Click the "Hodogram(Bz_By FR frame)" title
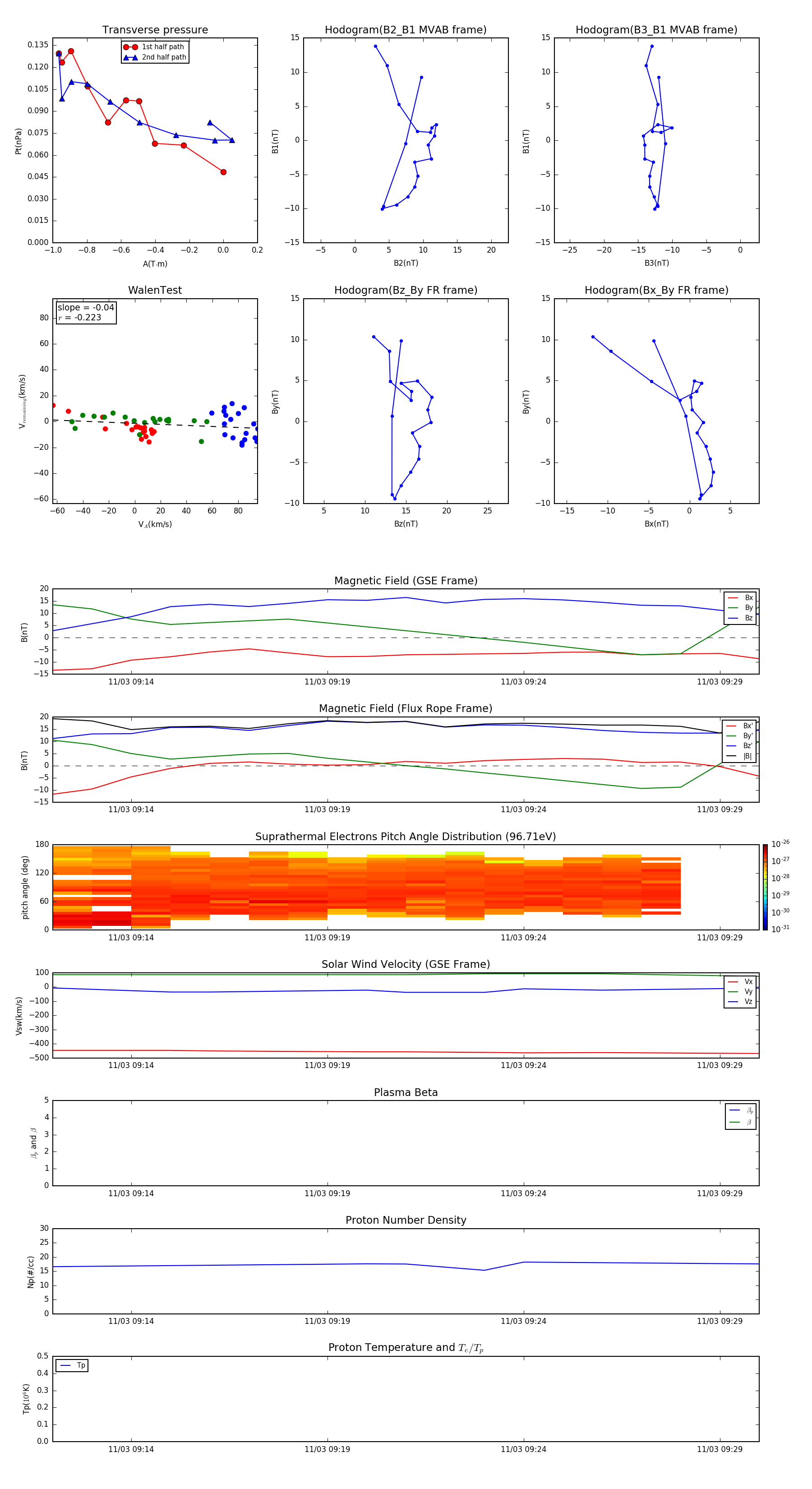Image resolution: width=812 pixels, height=1489 pixels. (406, 290)
